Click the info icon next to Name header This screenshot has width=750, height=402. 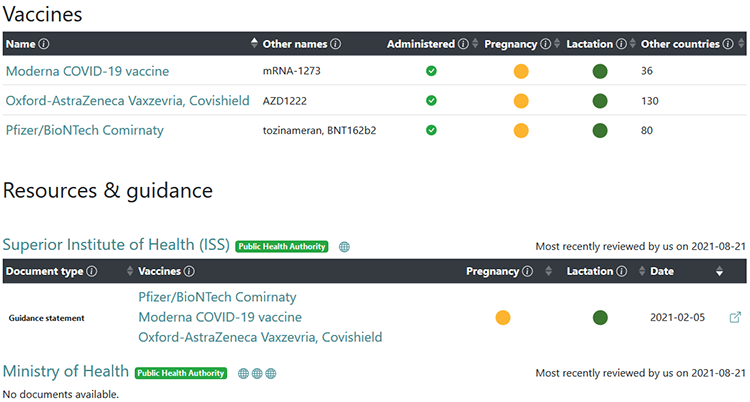[x=44, y=44]
